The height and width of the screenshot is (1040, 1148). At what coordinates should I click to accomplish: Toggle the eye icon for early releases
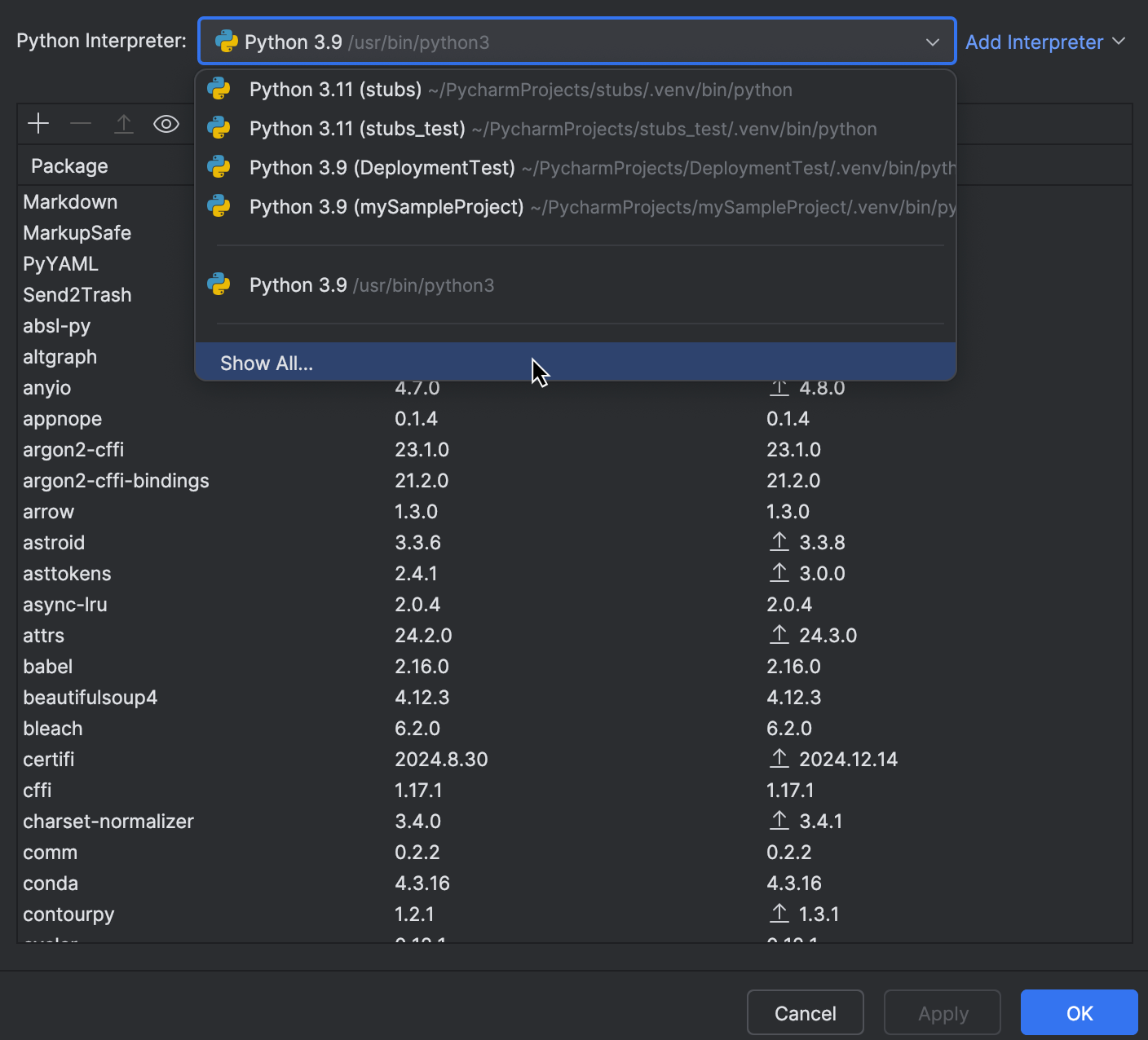tap(166, 124)
